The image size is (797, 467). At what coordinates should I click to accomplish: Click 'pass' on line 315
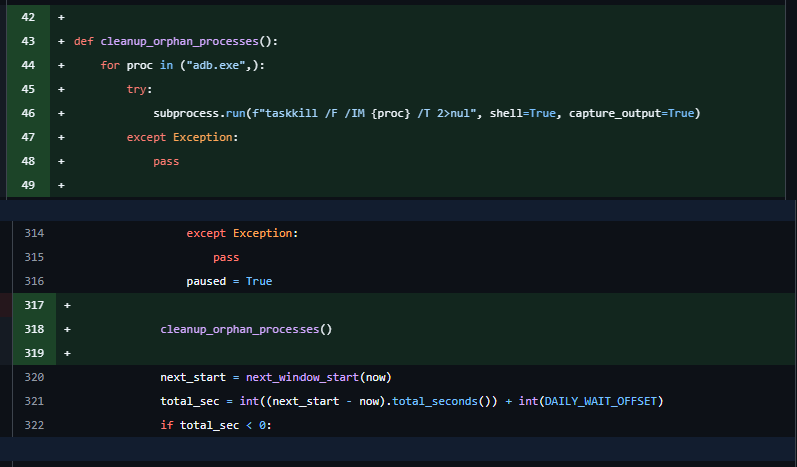[x=226, y=257]
